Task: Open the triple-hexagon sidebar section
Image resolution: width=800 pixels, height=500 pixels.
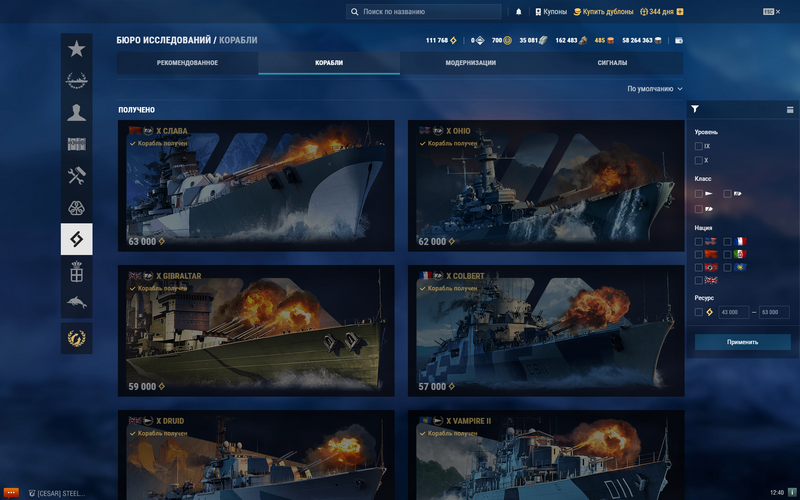Action: click(77, 208)
